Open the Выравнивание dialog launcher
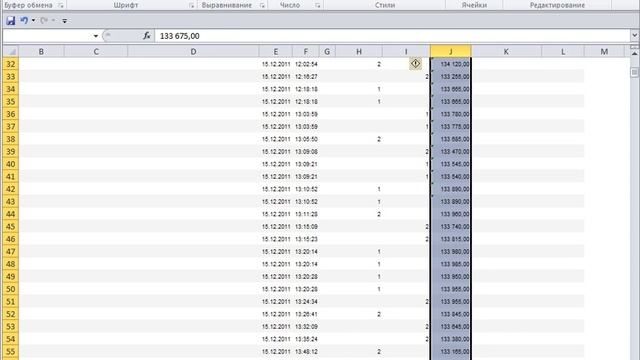Viewport: 640px width, 360px height. 262,5
